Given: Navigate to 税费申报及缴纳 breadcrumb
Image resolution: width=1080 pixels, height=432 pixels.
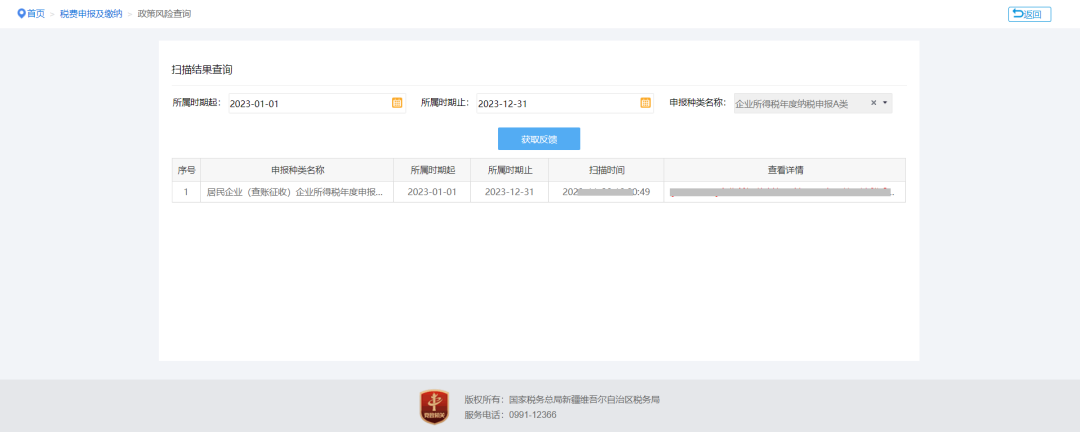Looking at the screenshot, I should click(x=91, y=14).
